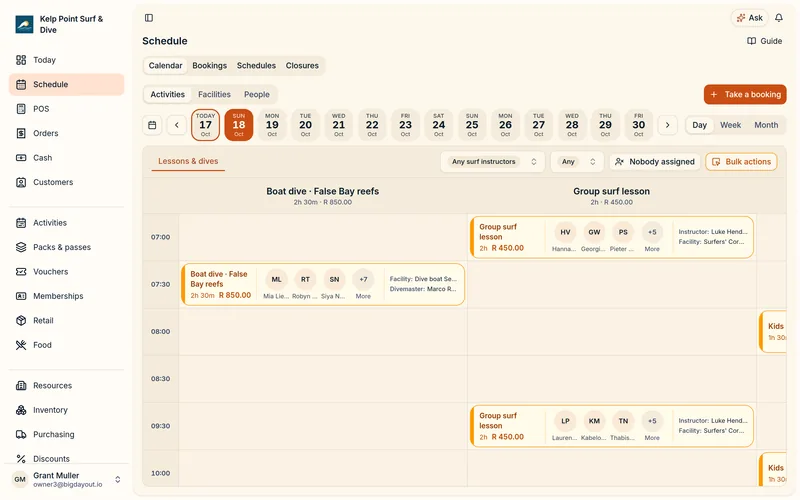800x500 pixels.
Task: Toggle the Nobody assigned filter
Action: 655,162
